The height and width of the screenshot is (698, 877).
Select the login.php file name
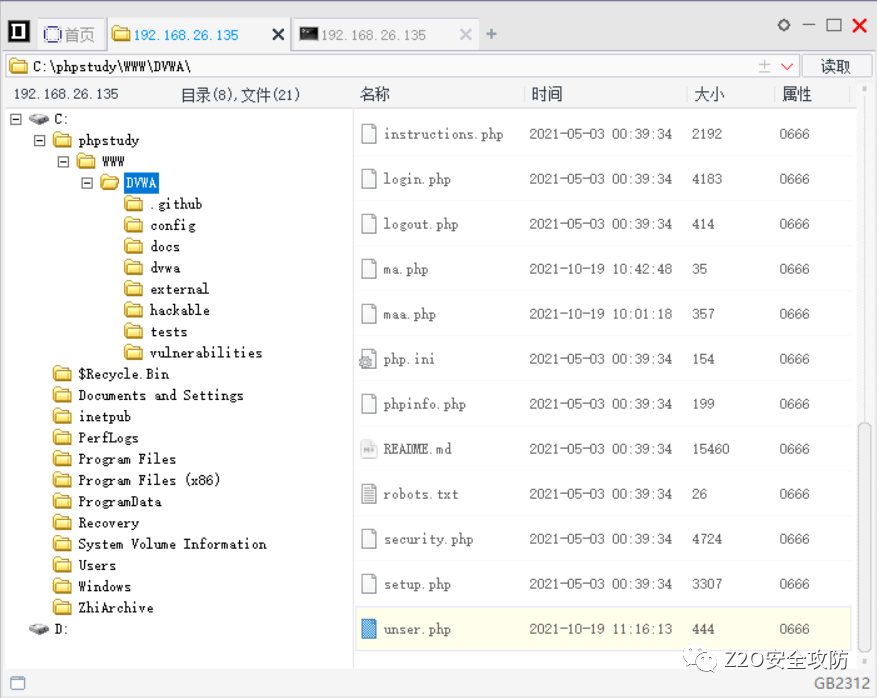[417, 179]
